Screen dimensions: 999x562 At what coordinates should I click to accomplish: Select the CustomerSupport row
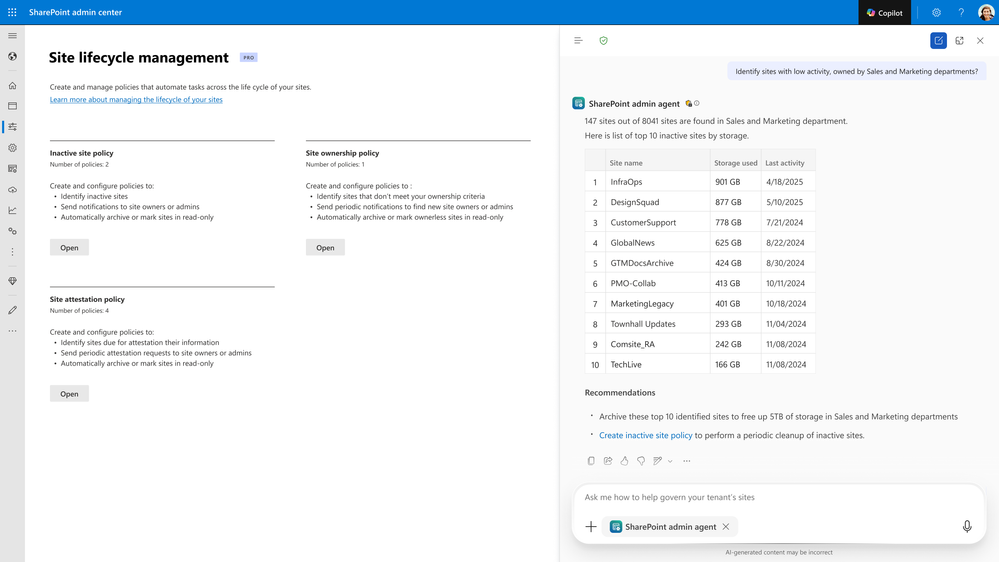(700, 222)
